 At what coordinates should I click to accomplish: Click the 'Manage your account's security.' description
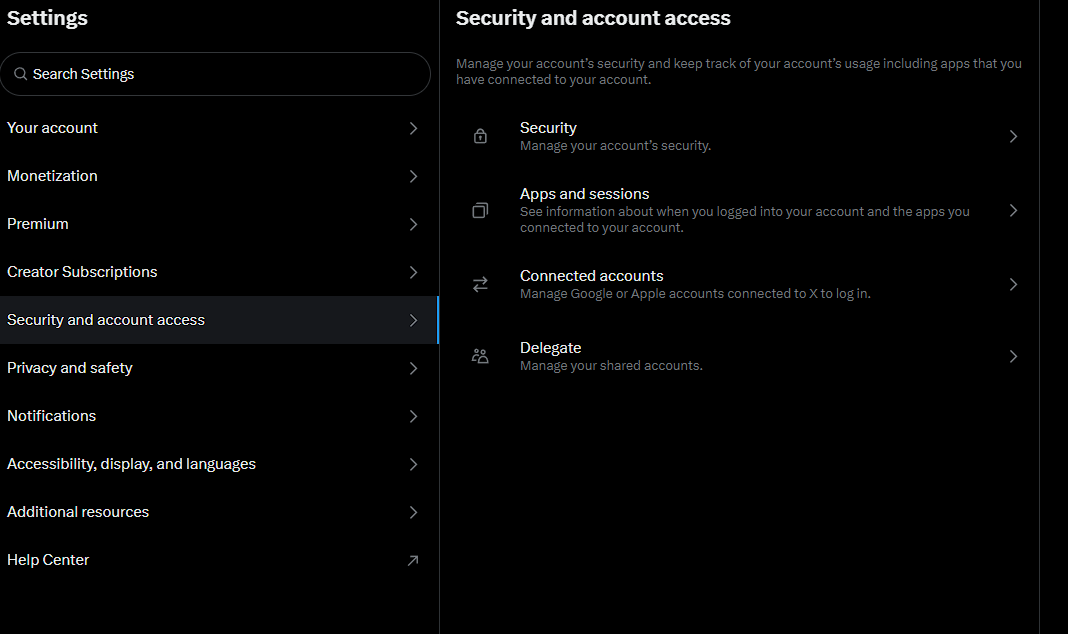[615, 146]
